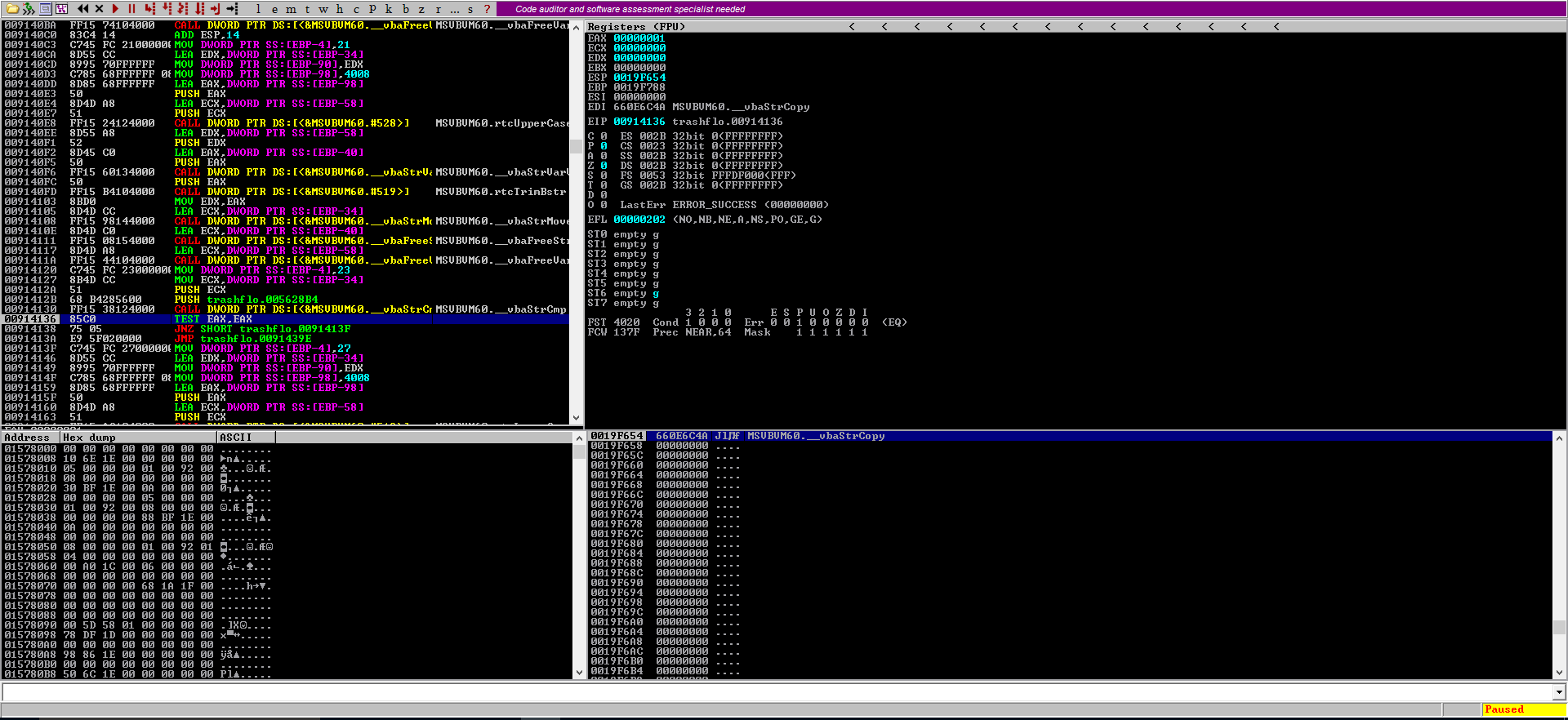Show Threads via 't' button

(307, 9)
